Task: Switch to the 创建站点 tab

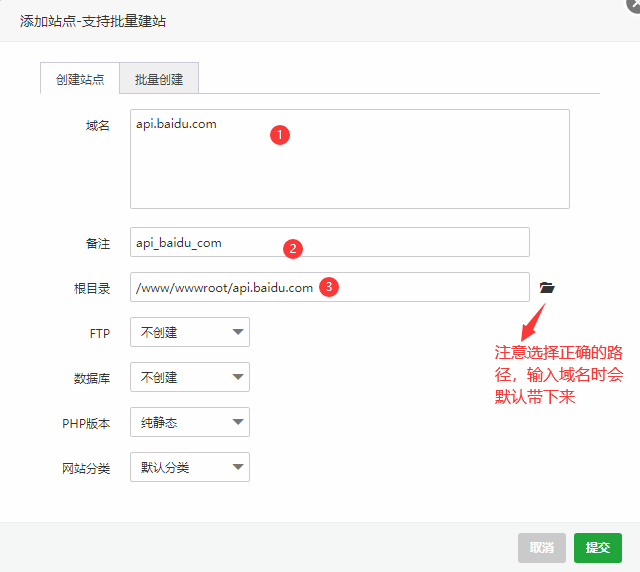Action: 80,79
